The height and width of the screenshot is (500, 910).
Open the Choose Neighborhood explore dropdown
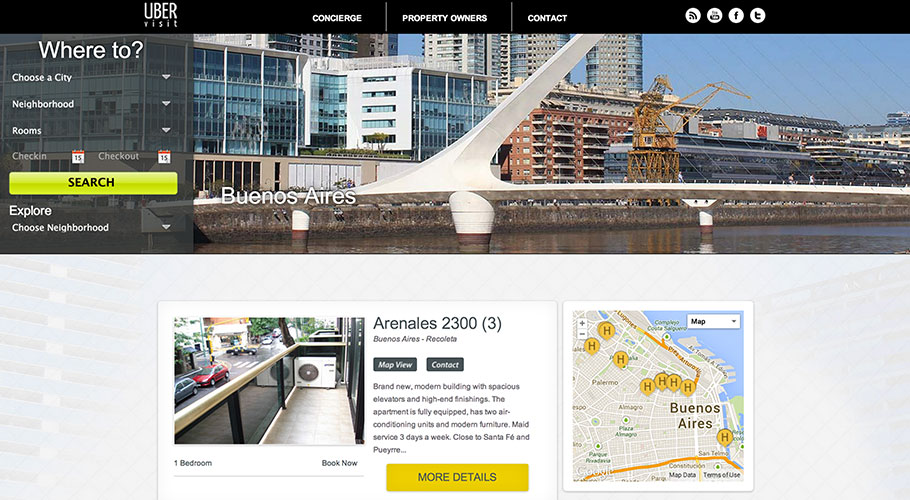pyautogui.click(x=91, y=227)
